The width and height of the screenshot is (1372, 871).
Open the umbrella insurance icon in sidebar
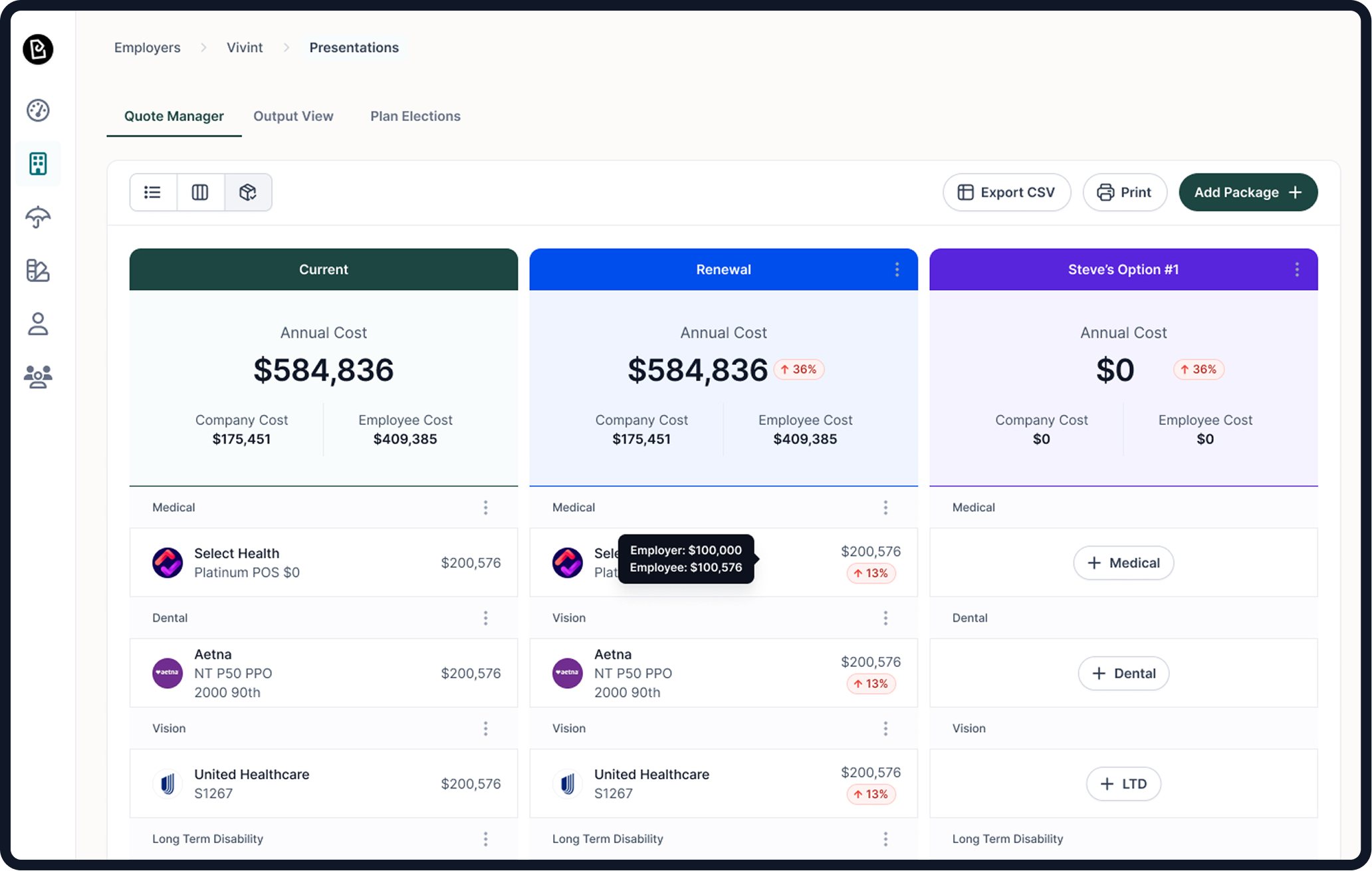click(x=38, y=217)
